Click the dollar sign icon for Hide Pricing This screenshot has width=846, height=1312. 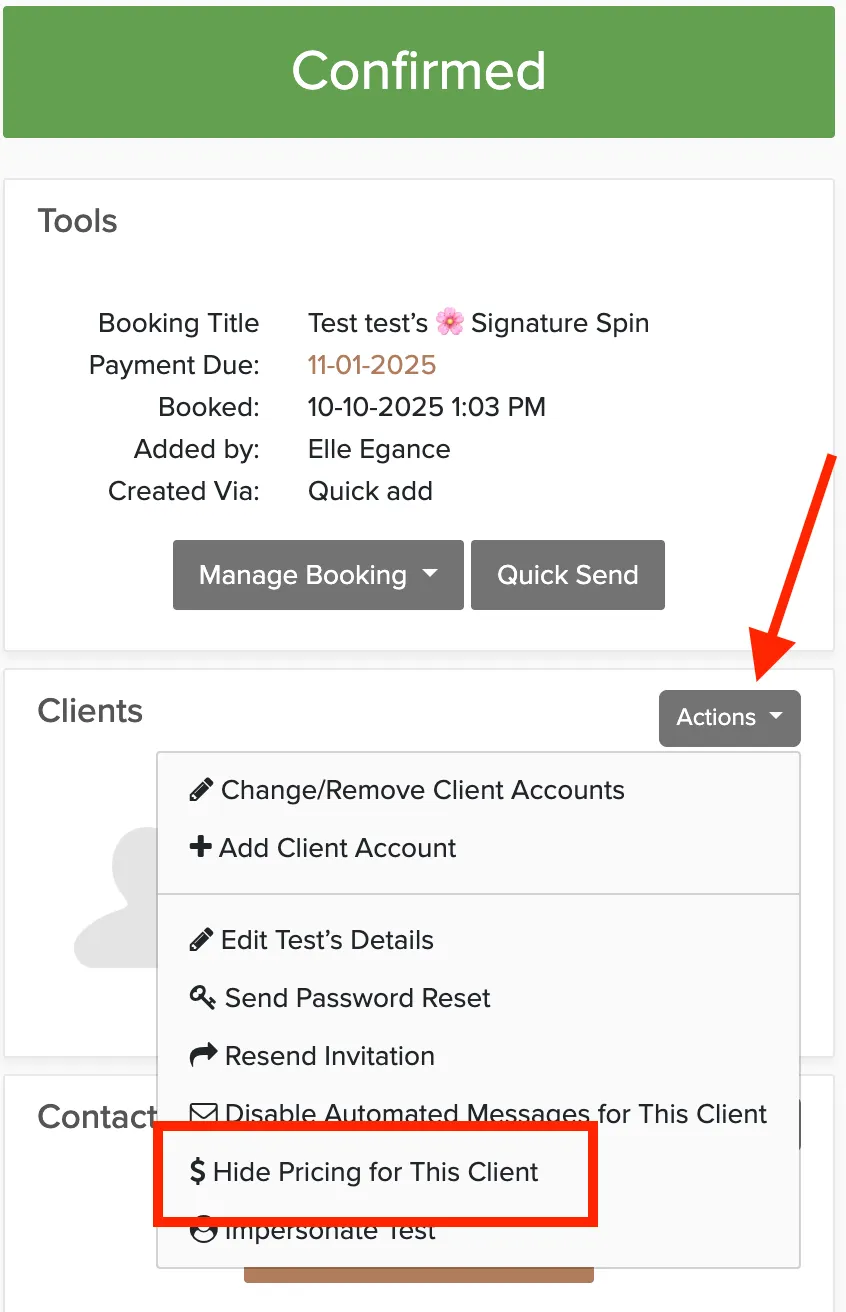click(197, 1172)
